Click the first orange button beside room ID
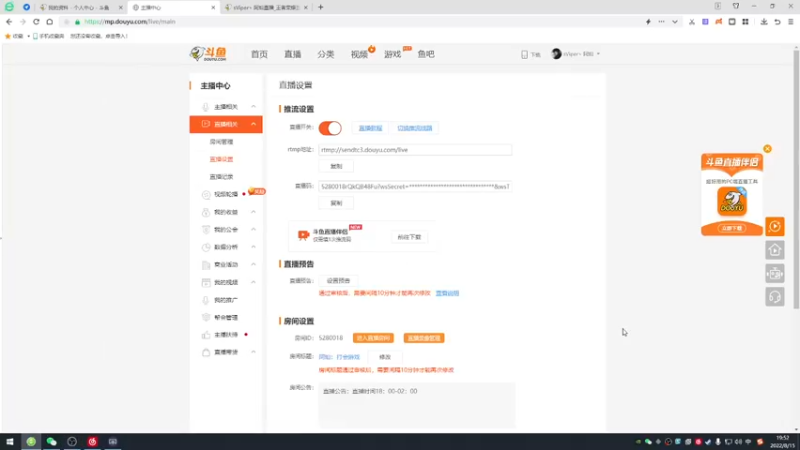This screenshot has height=450, width=800. coord(373,338)
